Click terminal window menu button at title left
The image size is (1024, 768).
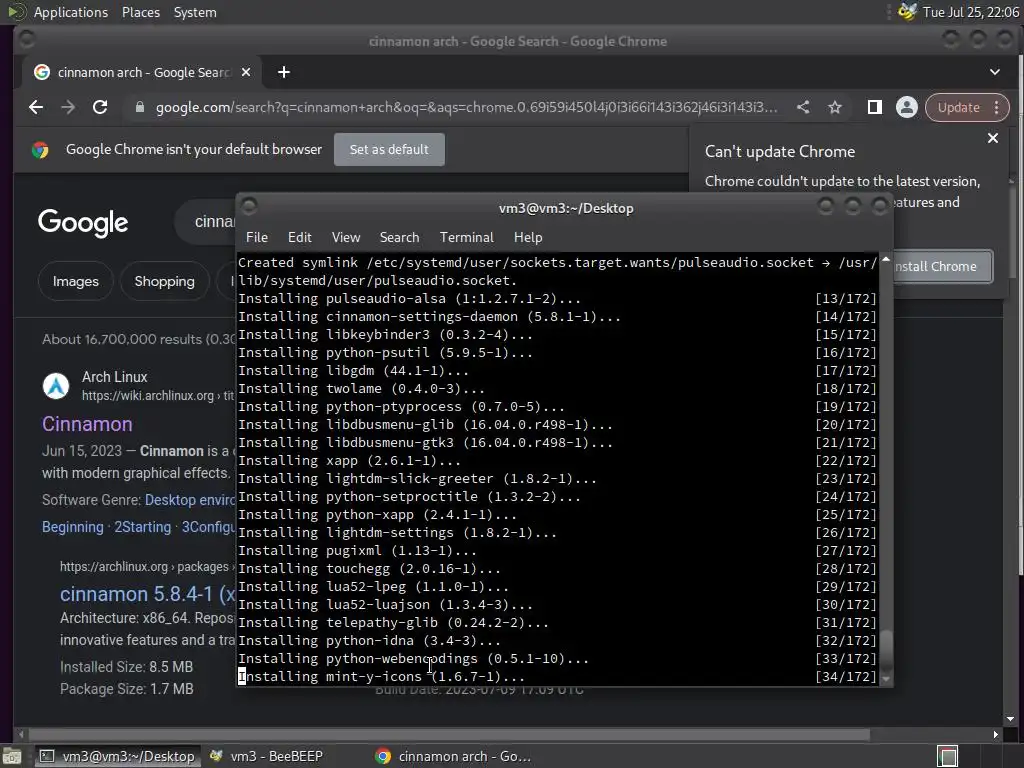point(249,207)
